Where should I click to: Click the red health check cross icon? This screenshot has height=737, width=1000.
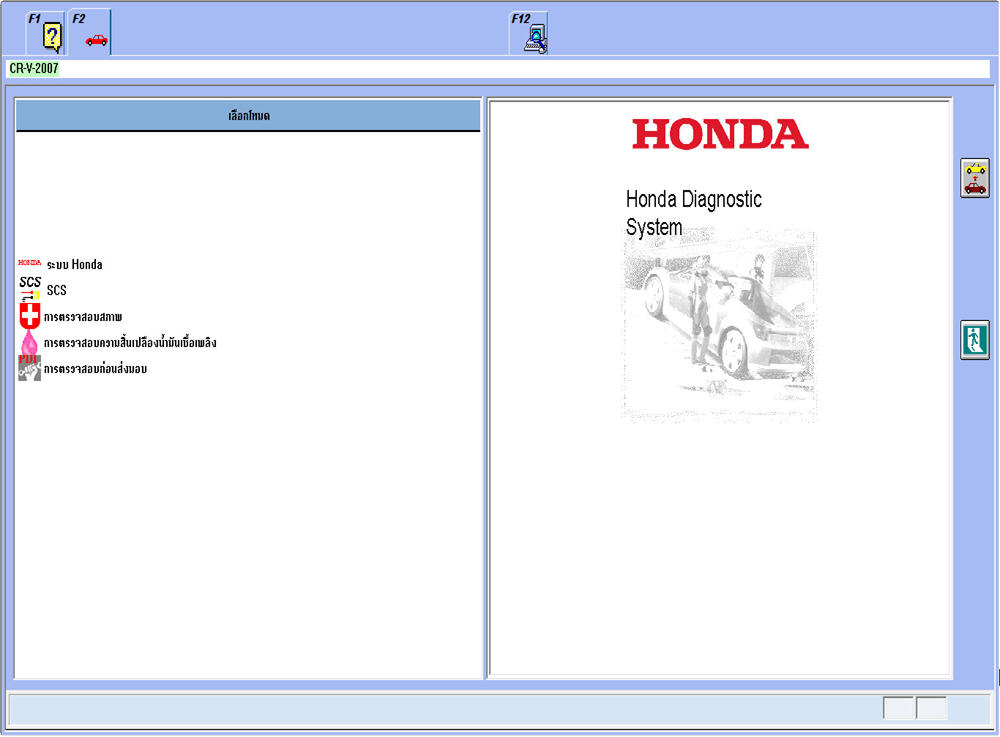[29, 316]
